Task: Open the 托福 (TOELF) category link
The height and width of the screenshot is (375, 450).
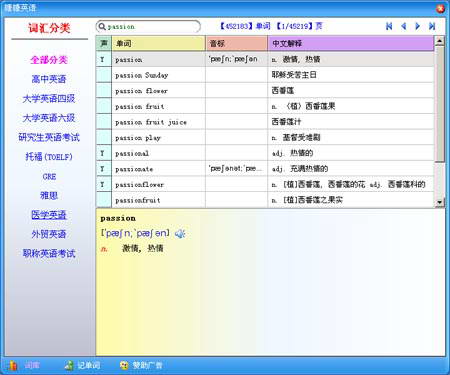Action: pyautogui.click(x=49, y=157)
